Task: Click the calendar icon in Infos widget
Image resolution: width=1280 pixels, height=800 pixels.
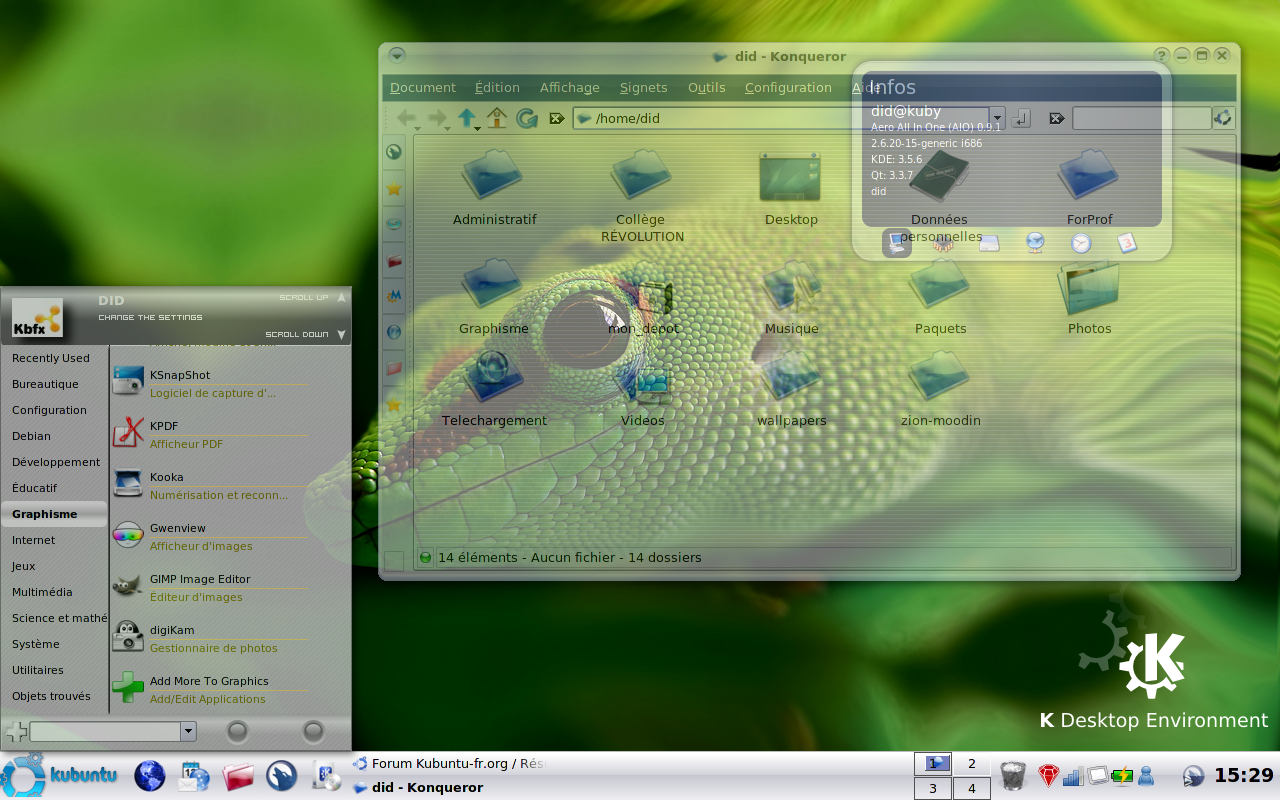Action: point(1127,243)
